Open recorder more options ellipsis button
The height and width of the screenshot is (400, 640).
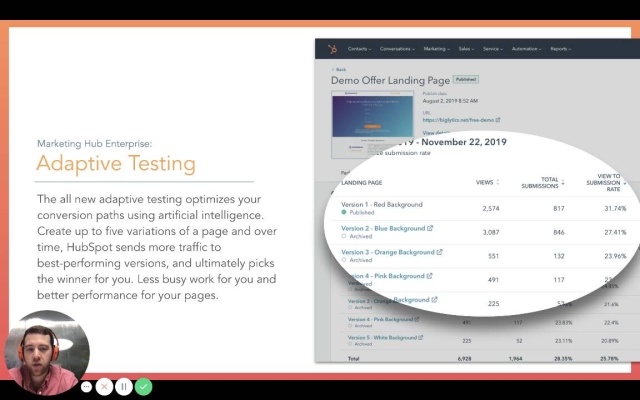pyautogui.click(x=86, y=387)
